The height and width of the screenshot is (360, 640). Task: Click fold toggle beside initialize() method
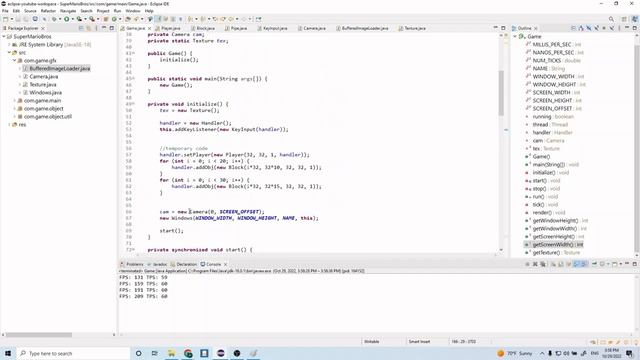pyautogui.click(x=133, y=104)
